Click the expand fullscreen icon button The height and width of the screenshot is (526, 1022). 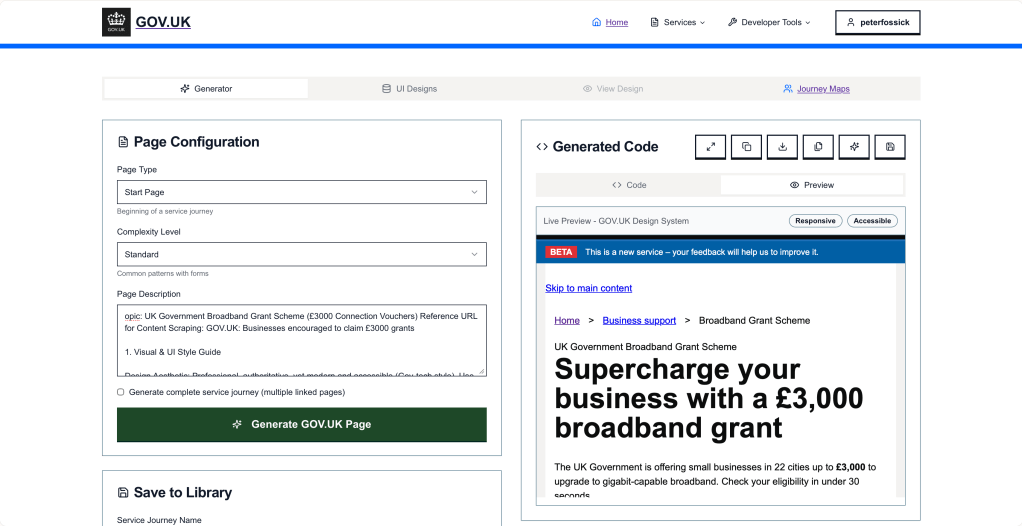(710, 147)
